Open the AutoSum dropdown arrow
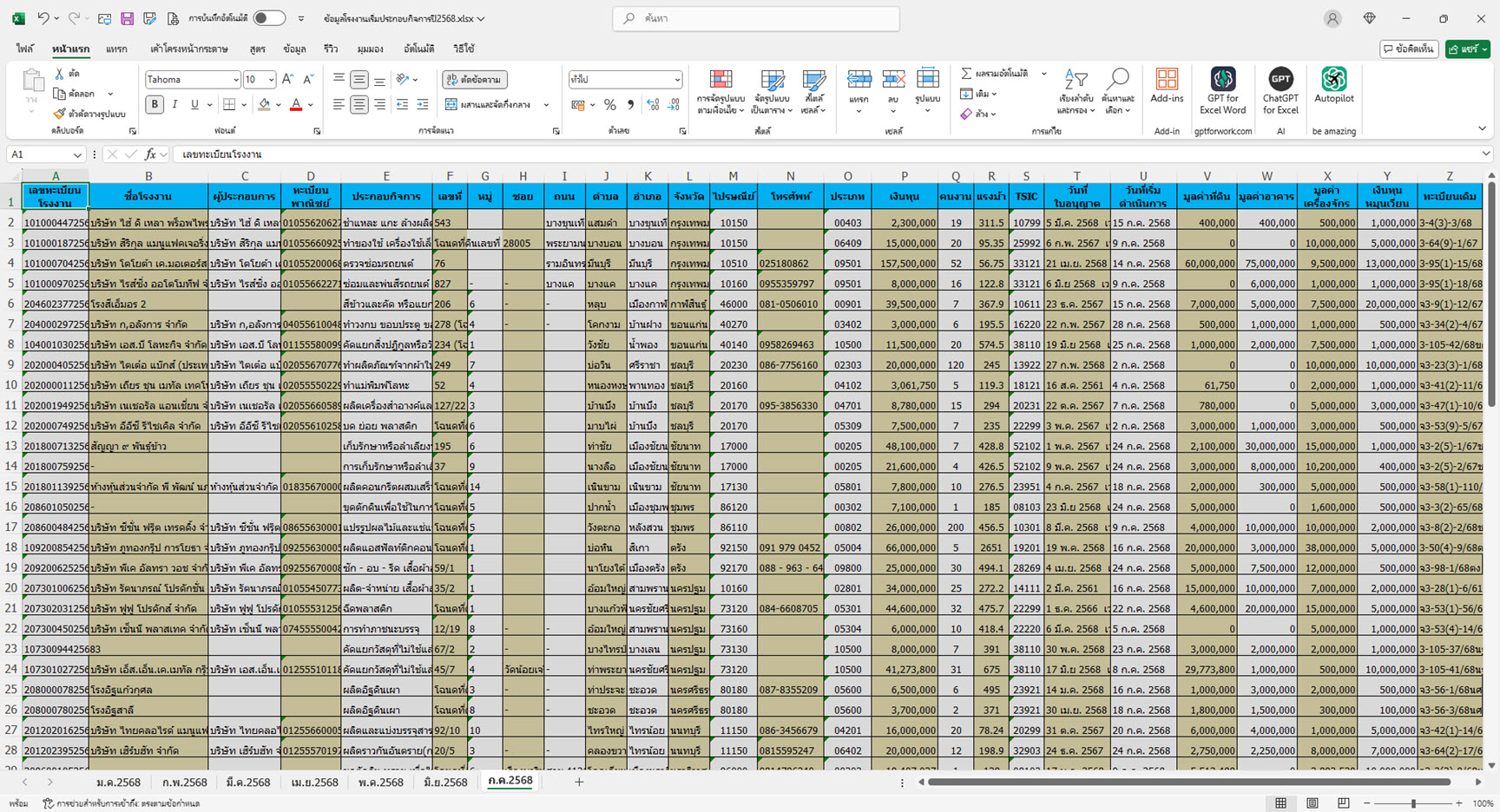 (x=1043, y=74)
